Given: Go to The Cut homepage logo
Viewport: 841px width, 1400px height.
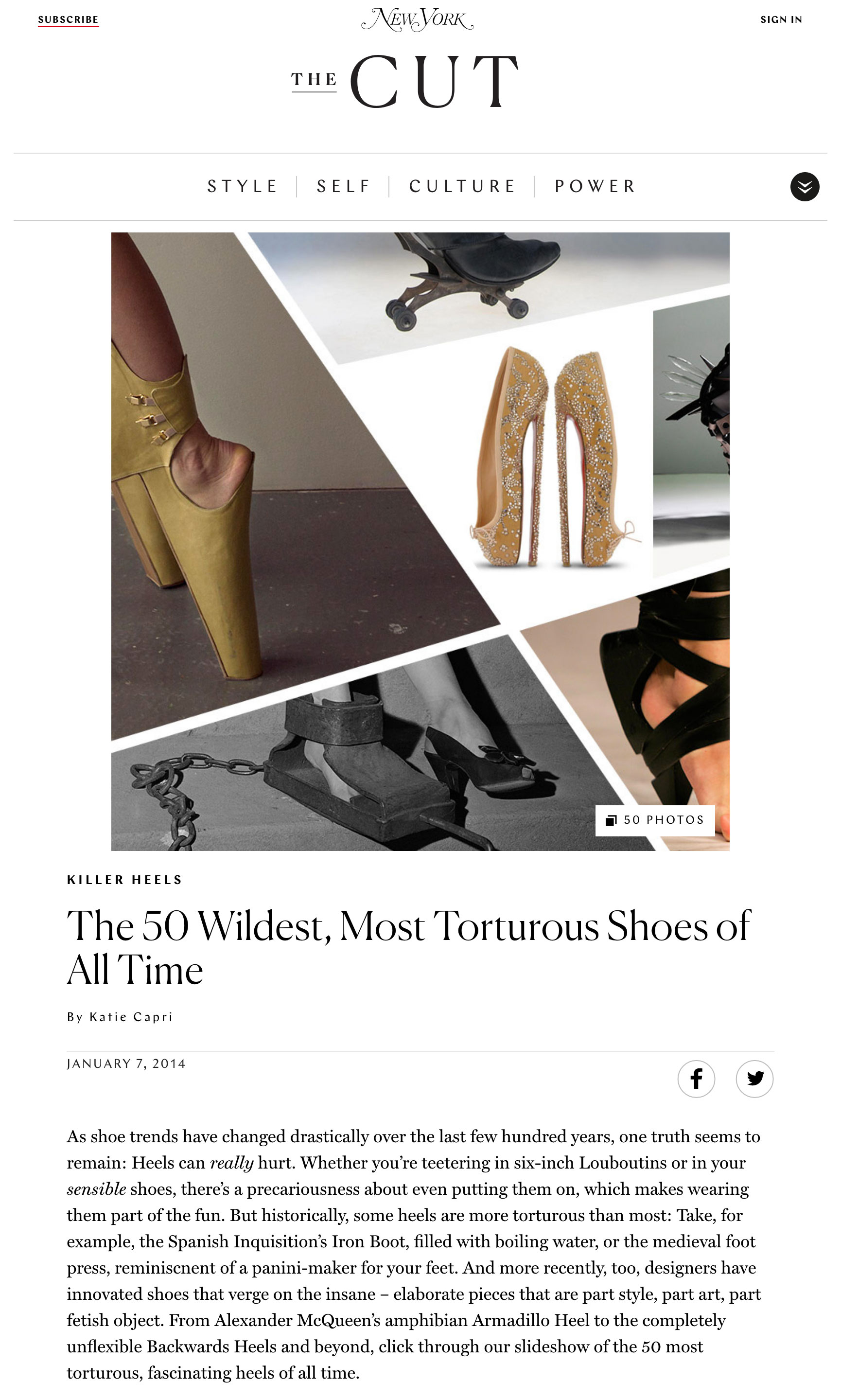Looking at the screenshot, I should tap(405, 81).
